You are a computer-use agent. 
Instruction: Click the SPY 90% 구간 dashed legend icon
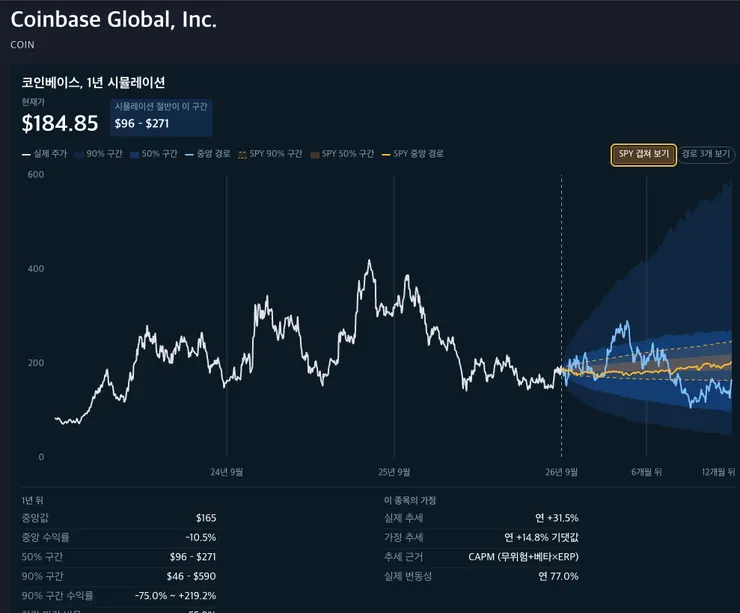tap(242, 154)
